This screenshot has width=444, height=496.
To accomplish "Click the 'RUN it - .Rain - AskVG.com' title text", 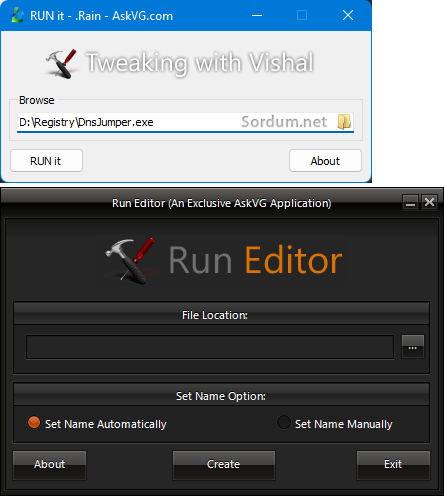I will click(x=102, y=16).
